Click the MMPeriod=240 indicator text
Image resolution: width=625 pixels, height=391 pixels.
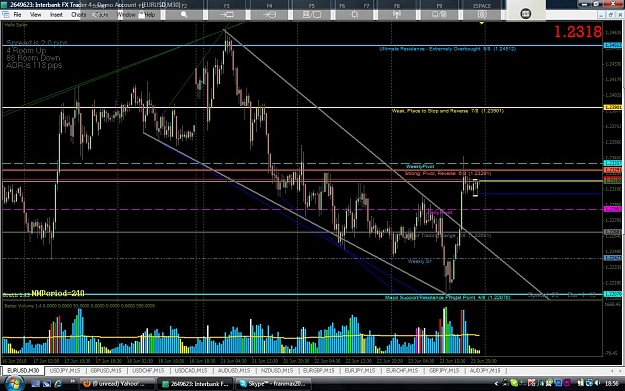click(x=58, y=293)
